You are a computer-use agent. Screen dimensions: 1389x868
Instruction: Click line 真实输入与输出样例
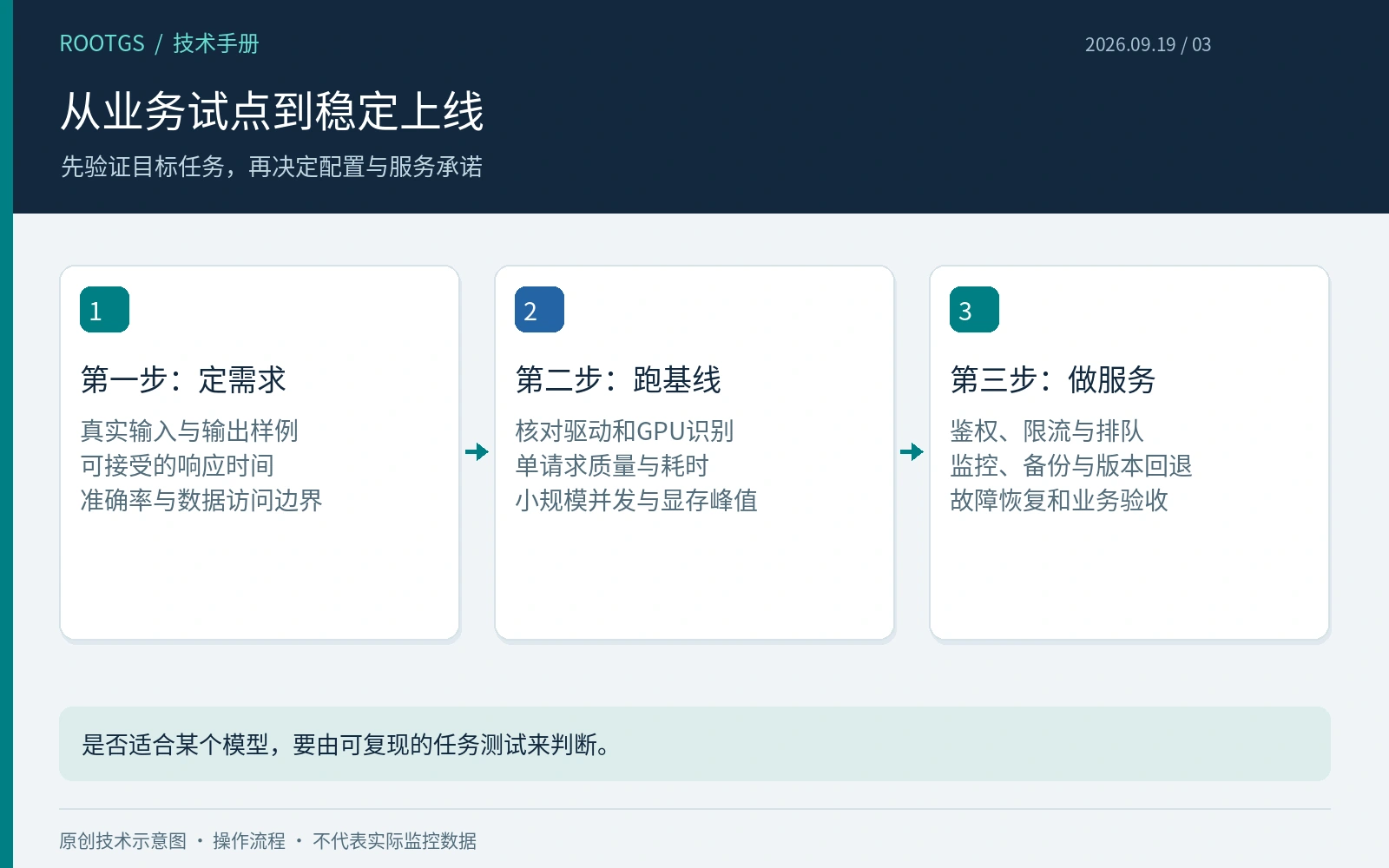[189, 431]
